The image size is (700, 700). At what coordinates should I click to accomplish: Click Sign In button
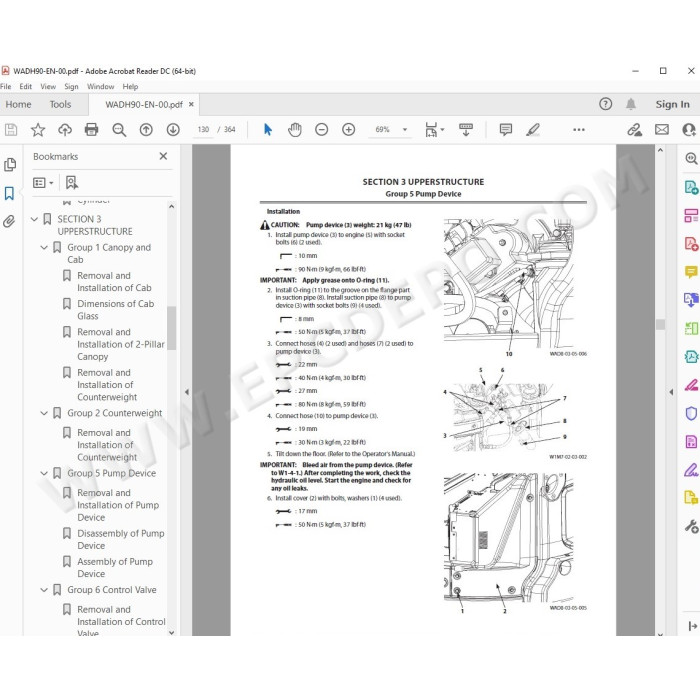672,104
